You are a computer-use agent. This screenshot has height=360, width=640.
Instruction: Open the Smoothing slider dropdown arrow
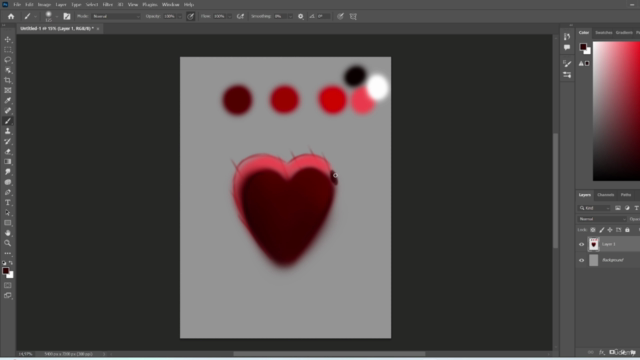290,17
